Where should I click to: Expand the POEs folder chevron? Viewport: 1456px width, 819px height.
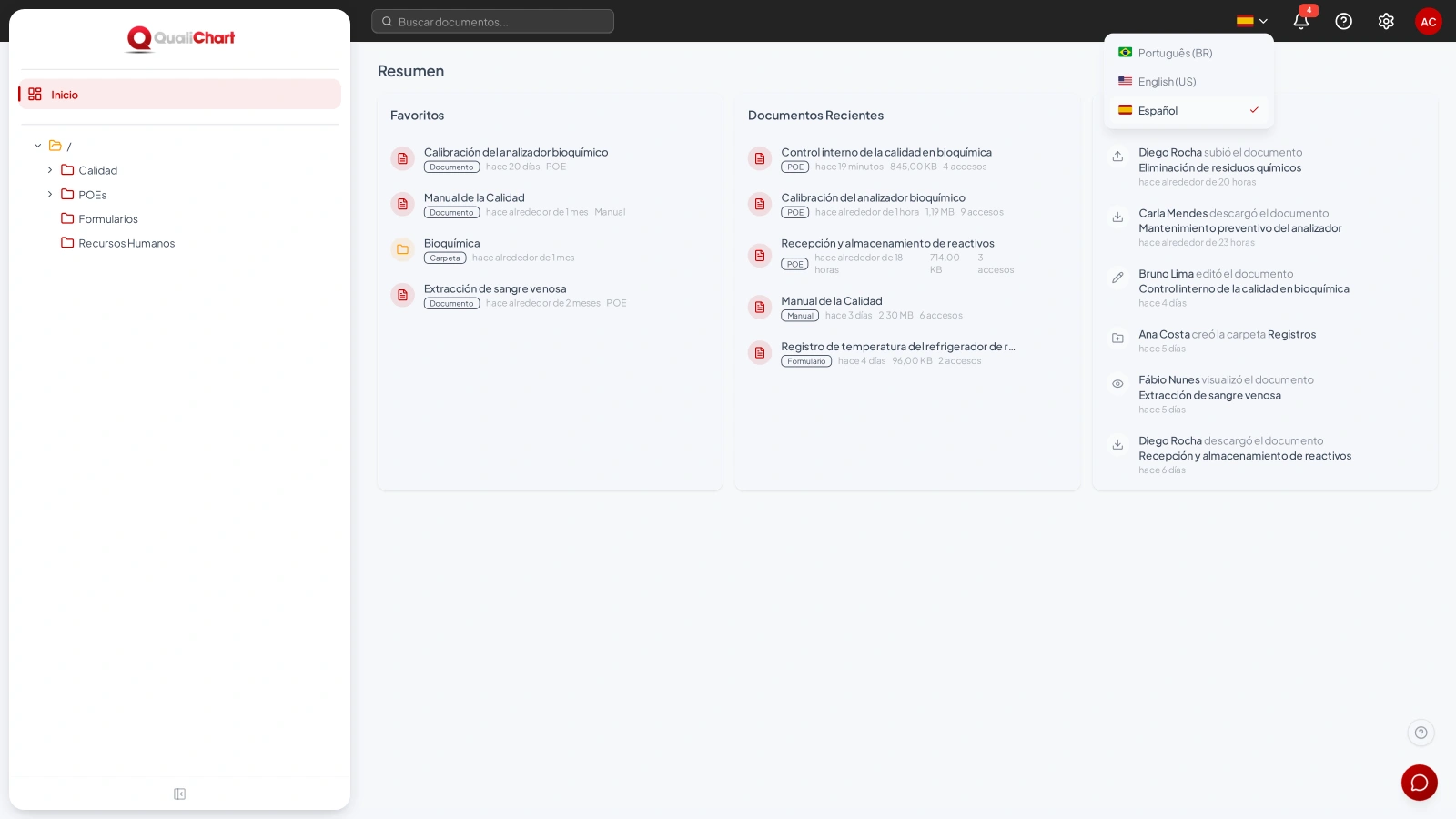point(50,195)
